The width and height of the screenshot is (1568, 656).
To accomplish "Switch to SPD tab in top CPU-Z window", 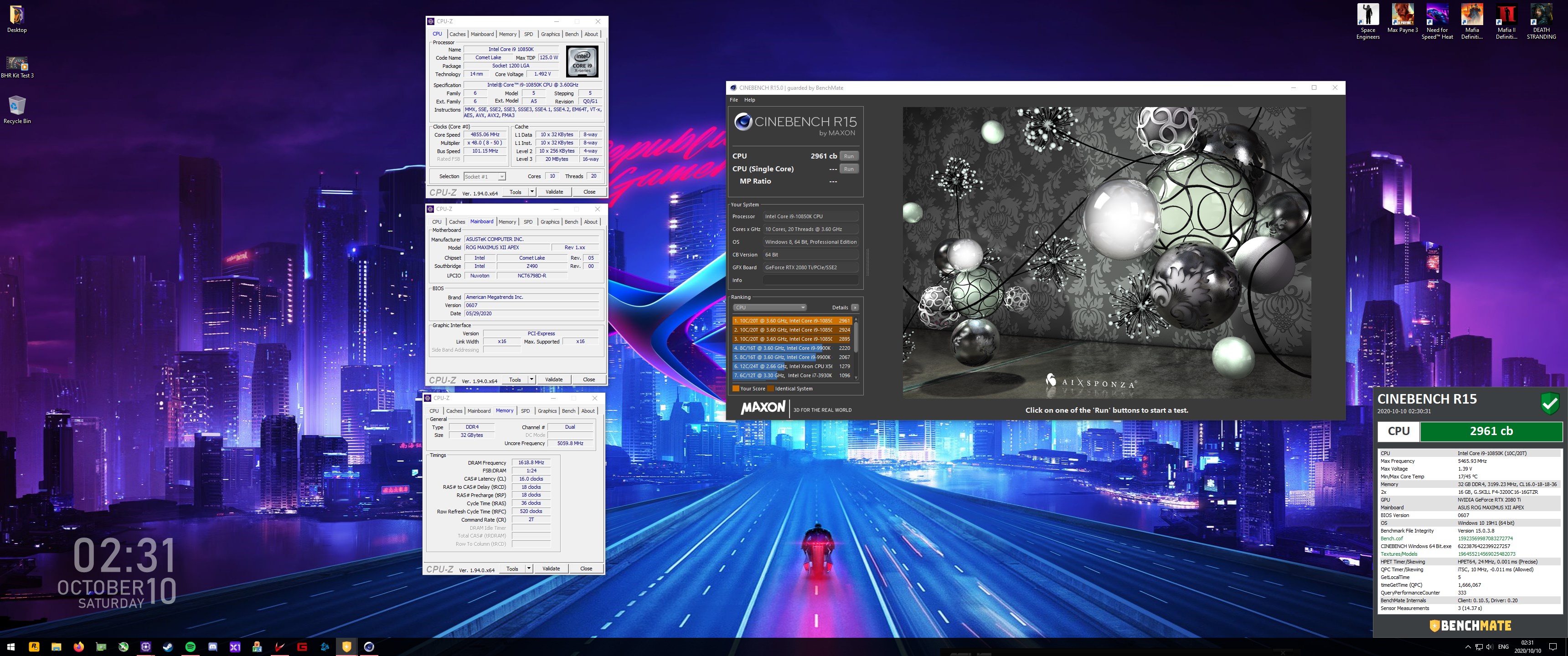I will pos(528,34).
